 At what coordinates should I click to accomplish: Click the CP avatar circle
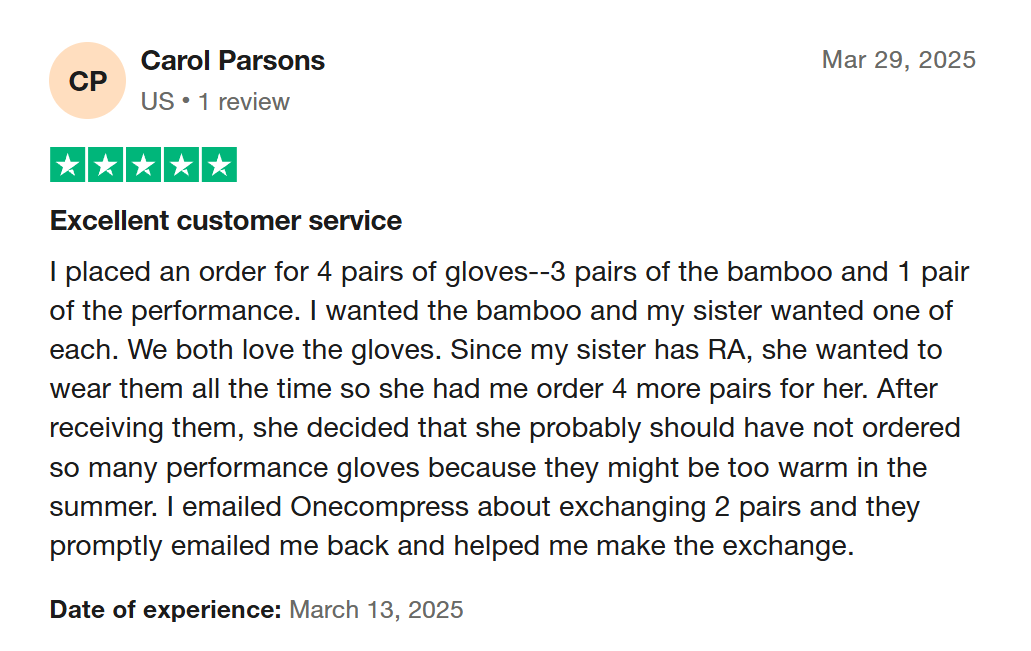(x=87, y=81)
